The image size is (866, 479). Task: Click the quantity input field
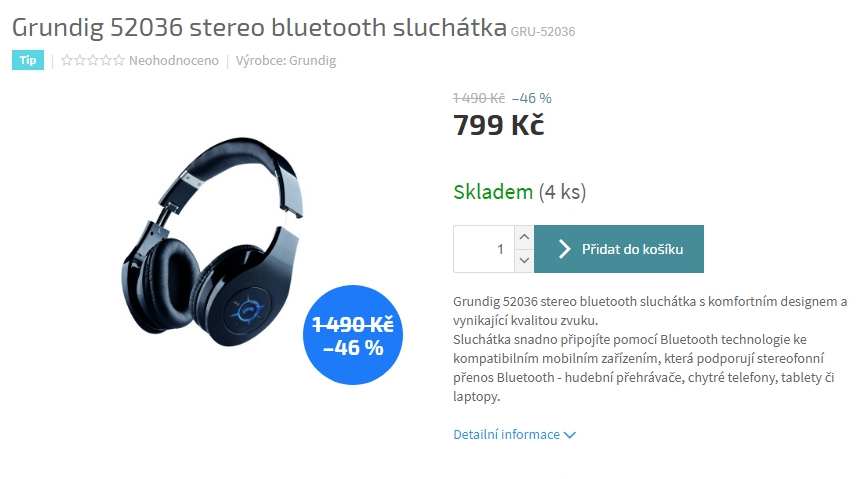click(484, 249)
